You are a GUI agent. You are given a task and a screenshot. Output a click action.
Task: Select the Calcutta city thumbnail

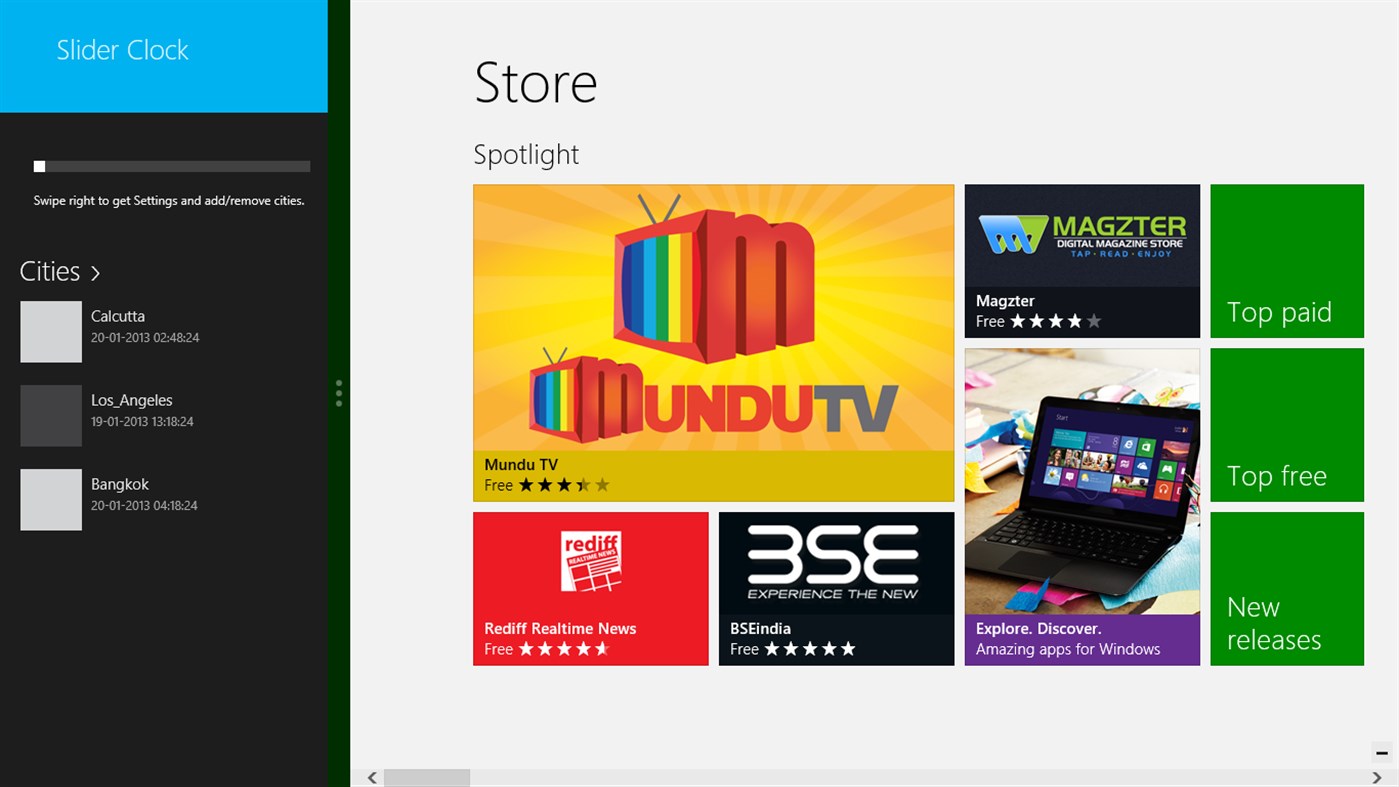click(51, 332)
